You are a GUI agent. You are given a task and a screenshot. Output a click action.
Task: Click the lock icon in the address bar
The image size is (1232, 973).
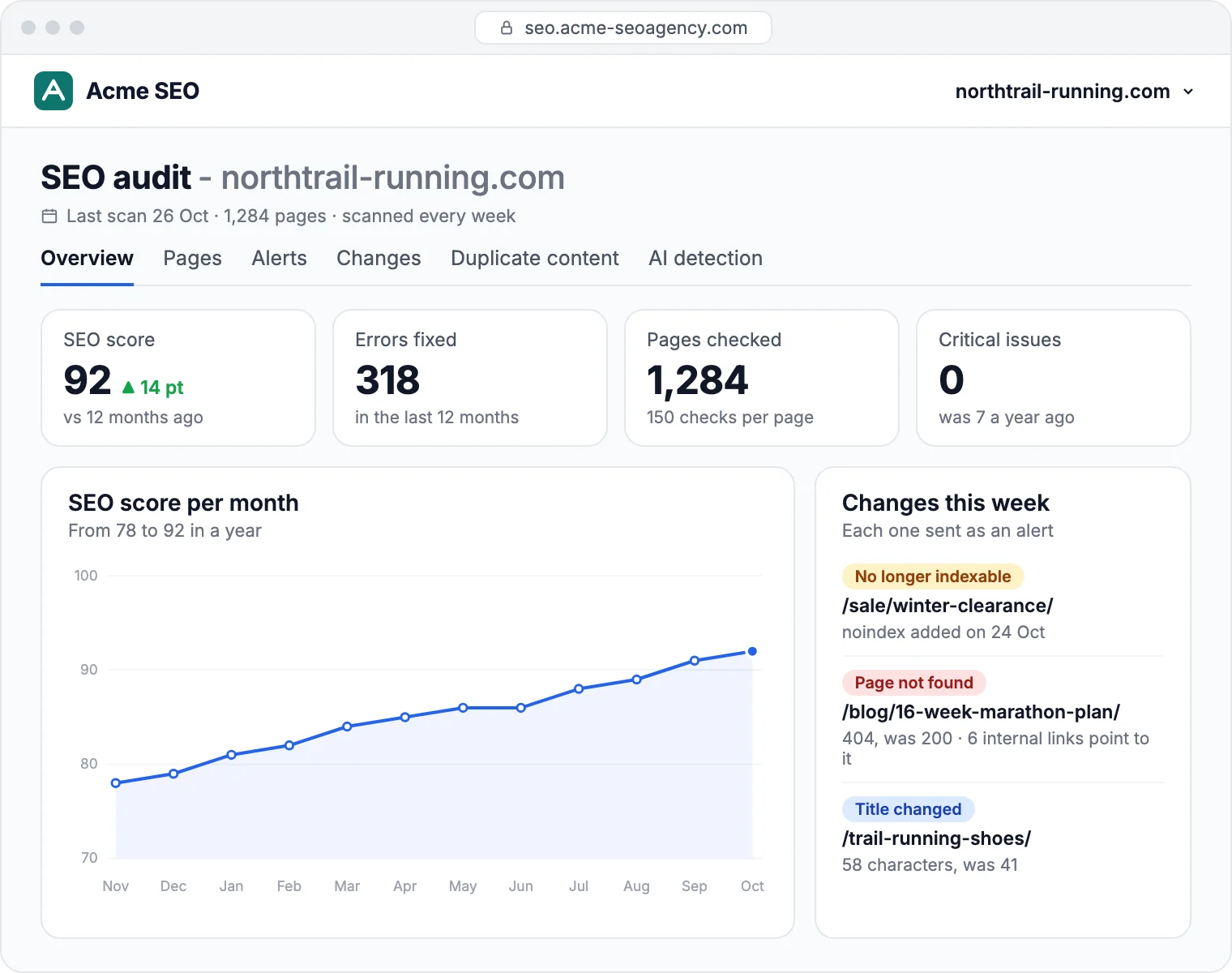507,28
